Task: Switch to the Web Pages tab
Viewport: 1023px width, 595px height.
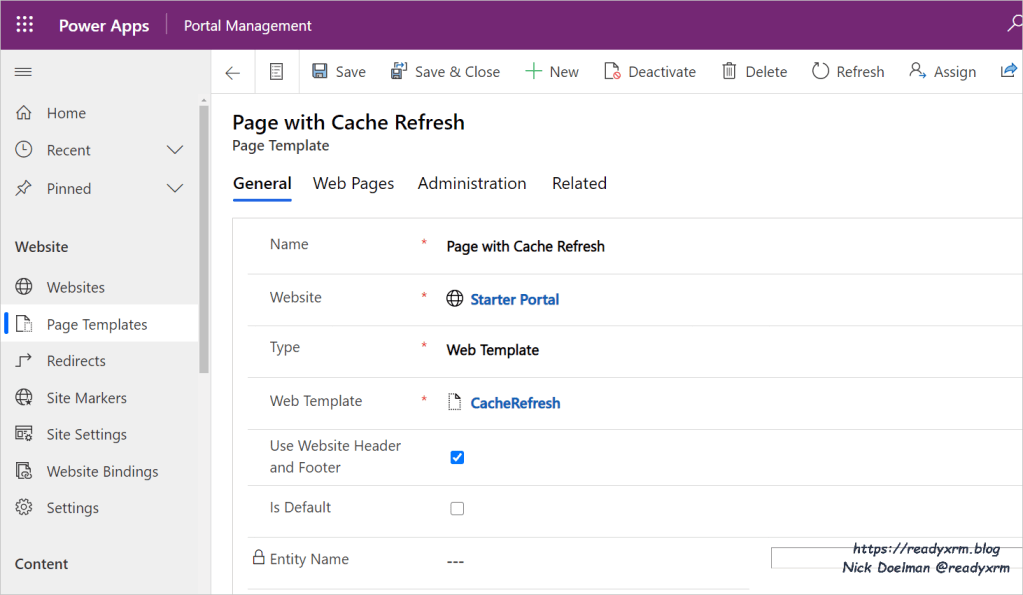Action: pos(353,183)
